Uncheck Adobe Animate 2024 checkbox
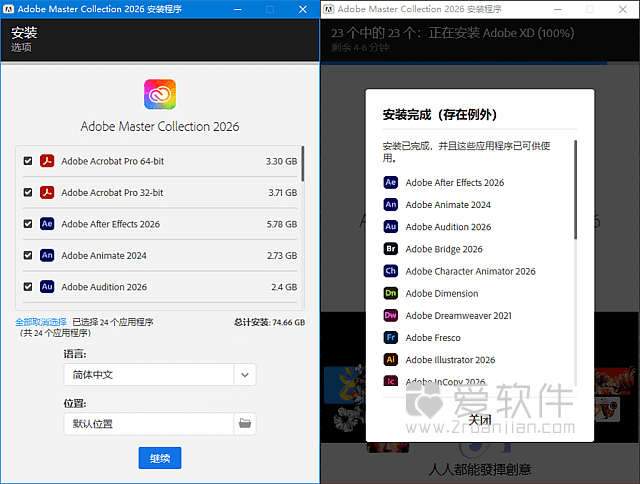This screenshot has height=484, width=640. coord(28,255)
